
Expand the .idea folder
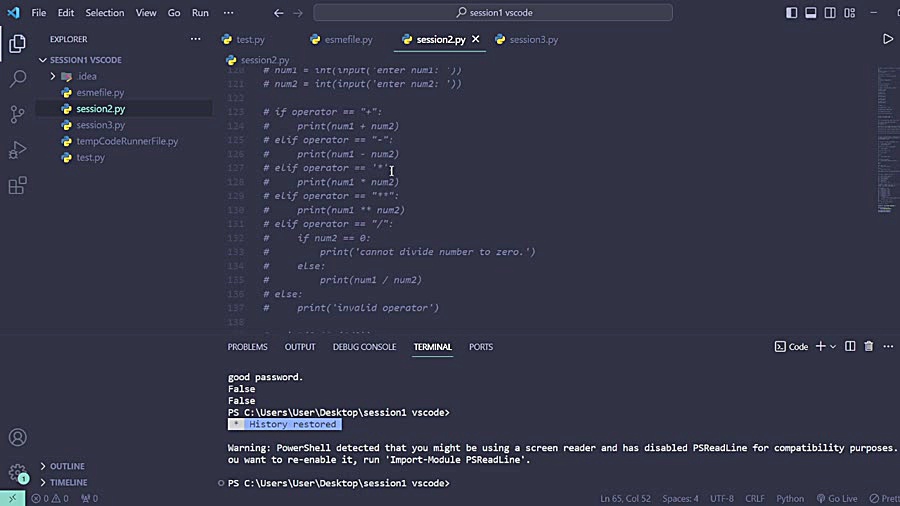(53, 76)
